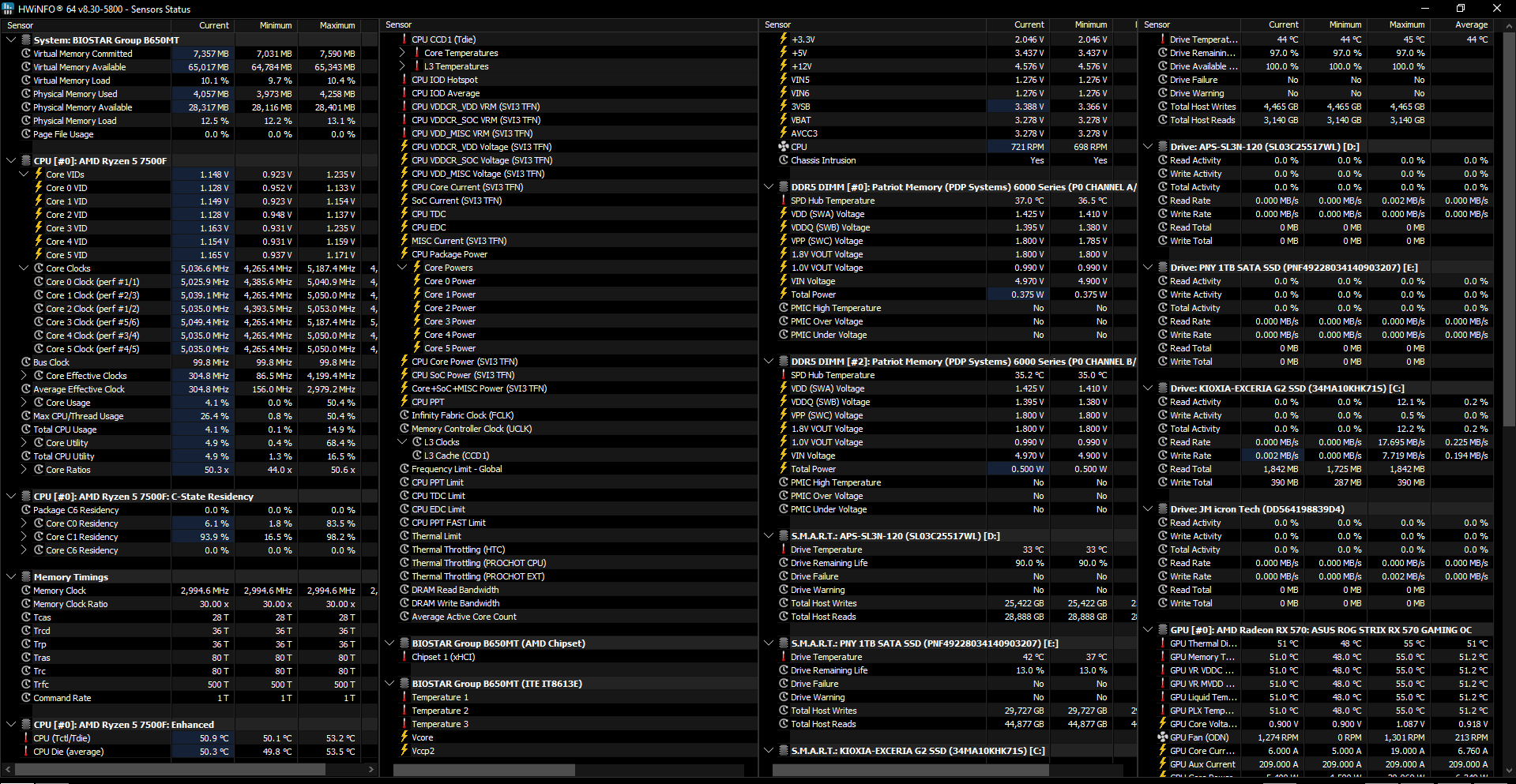This screenshot has height=784, width=1516.
Task: Select the CPU [#0]: AMD Ryzen 5 7500F: Enhanced header
Action: click(x=123, y=725)
